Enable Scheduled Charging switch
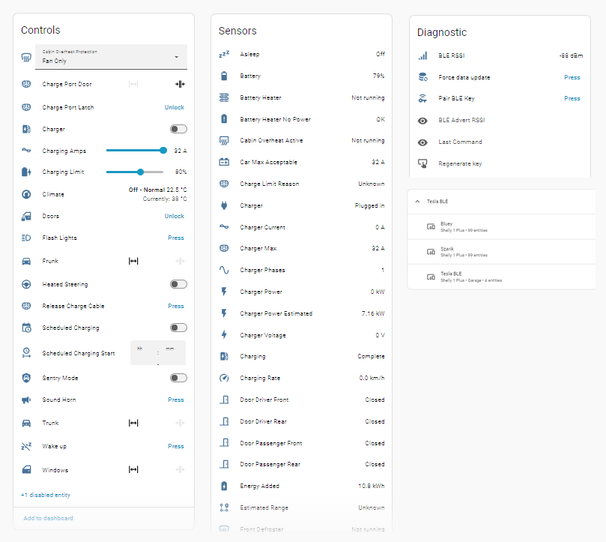This screenshot has height=542, width=606. coord(179,327)
